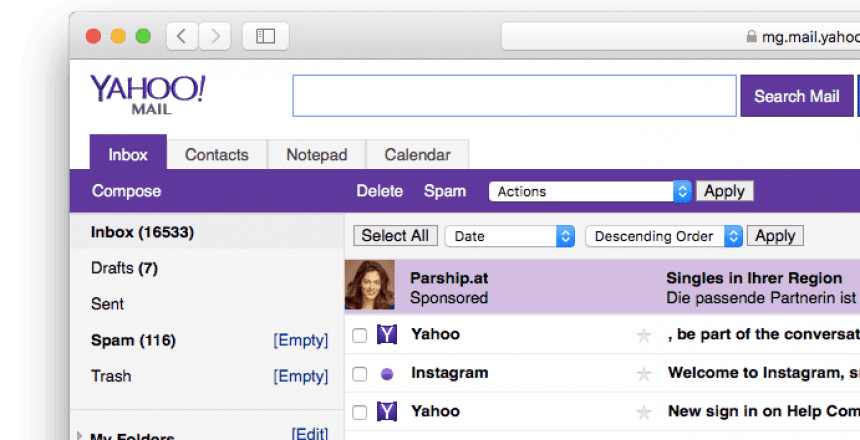Open 'be part of the conversation' email
Screen dimensions: 860x440
pyautogui.click(x=763, y=334)
